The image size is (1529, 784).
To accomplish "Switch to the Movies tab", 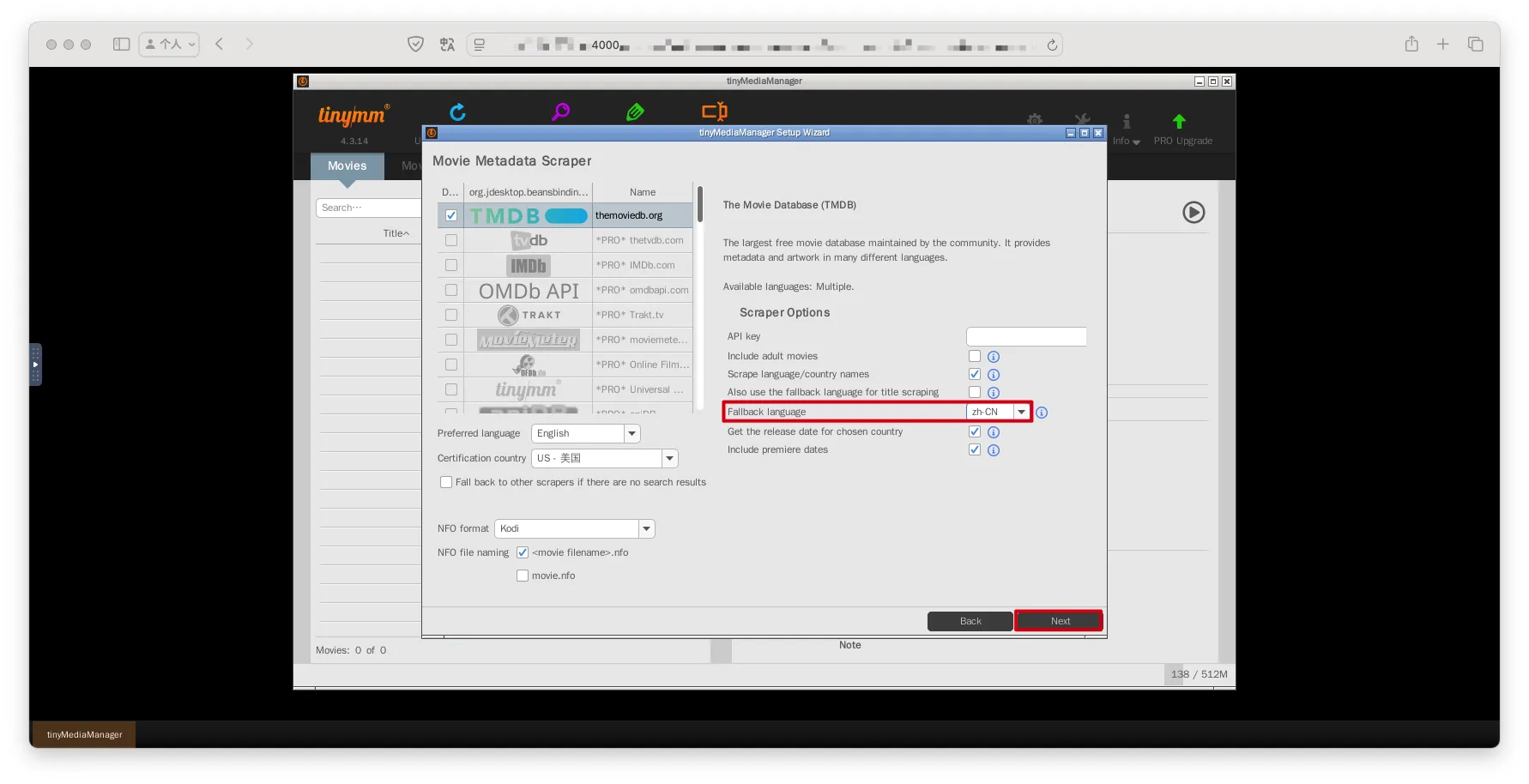I will (x=347, y=166).
